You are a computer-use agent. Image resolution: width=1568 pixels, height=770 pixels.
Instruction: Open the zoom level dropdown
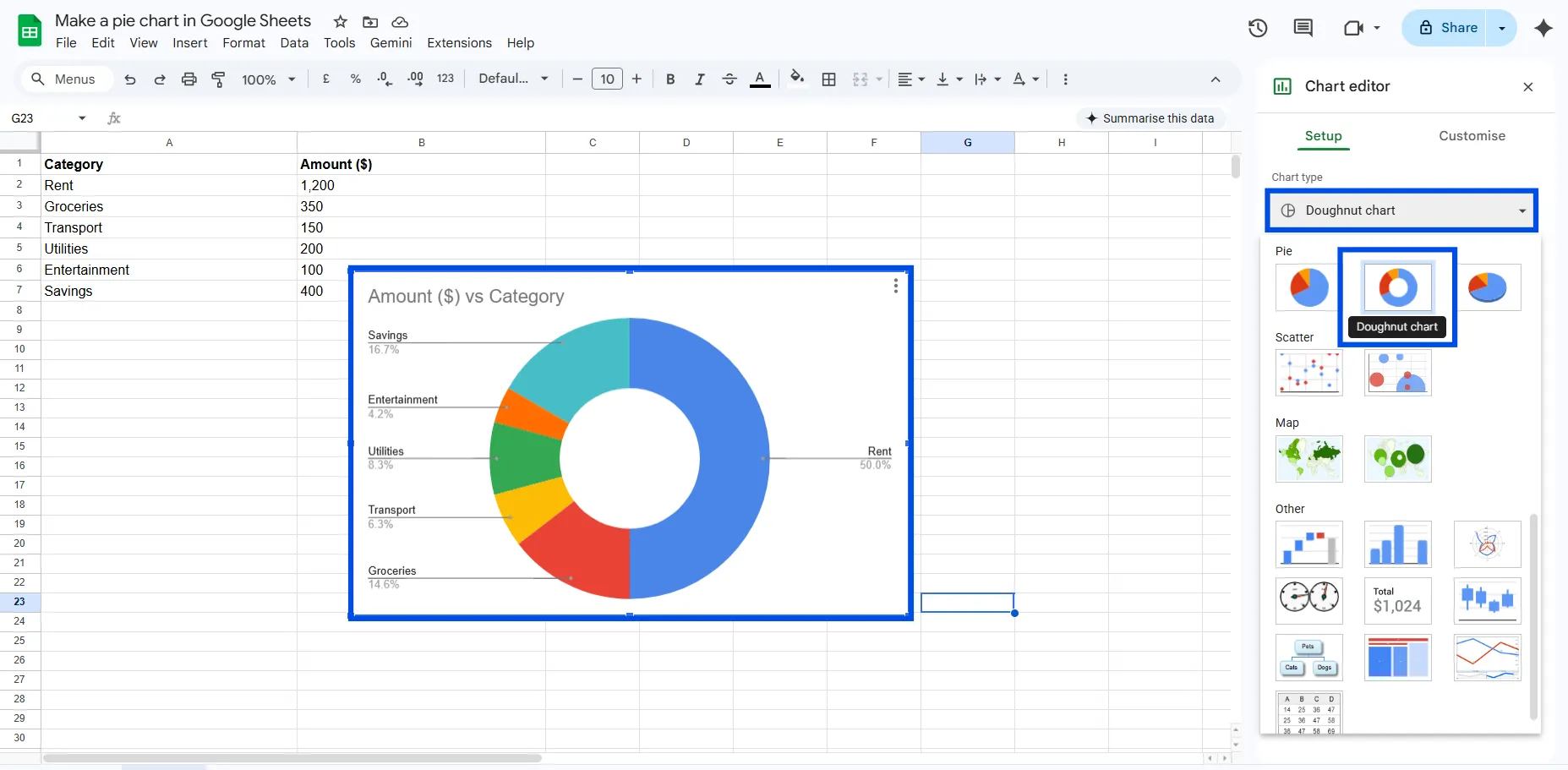click(x=267, y=79)
